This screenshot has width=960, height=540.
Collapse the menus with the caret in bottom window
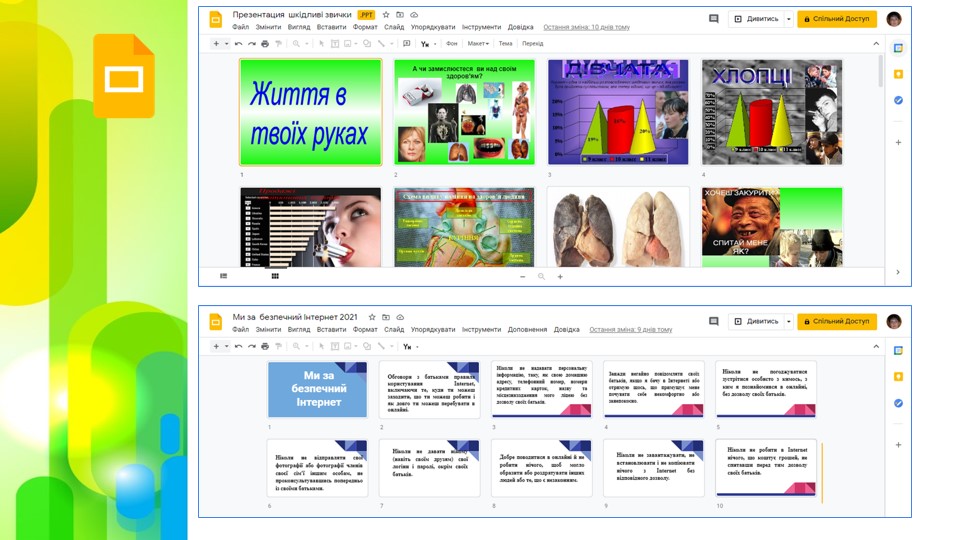pyautogui.click(x=876, y=347)
